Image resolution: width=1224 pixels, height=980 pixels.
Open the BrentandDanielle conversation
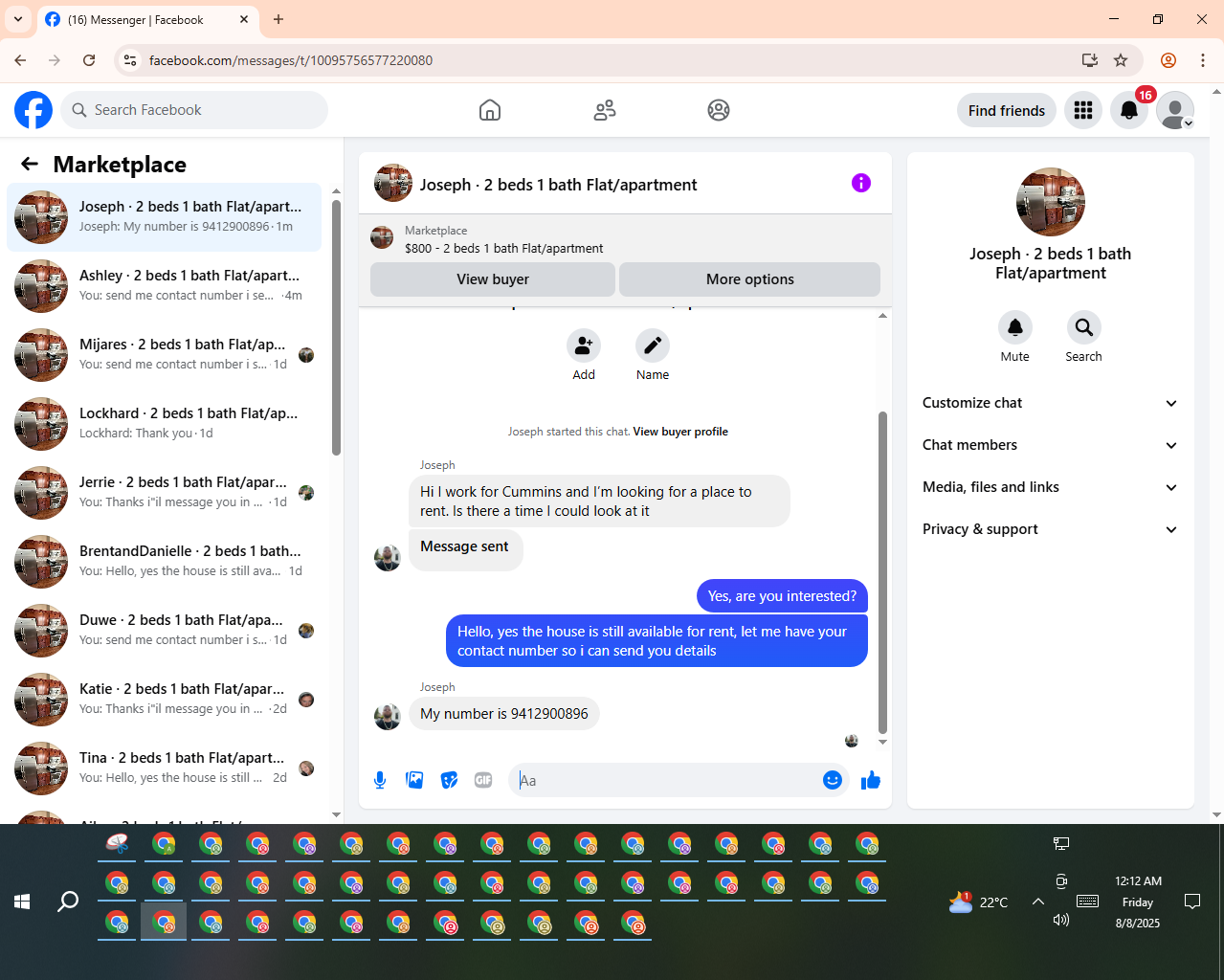[x=165, y=562]
